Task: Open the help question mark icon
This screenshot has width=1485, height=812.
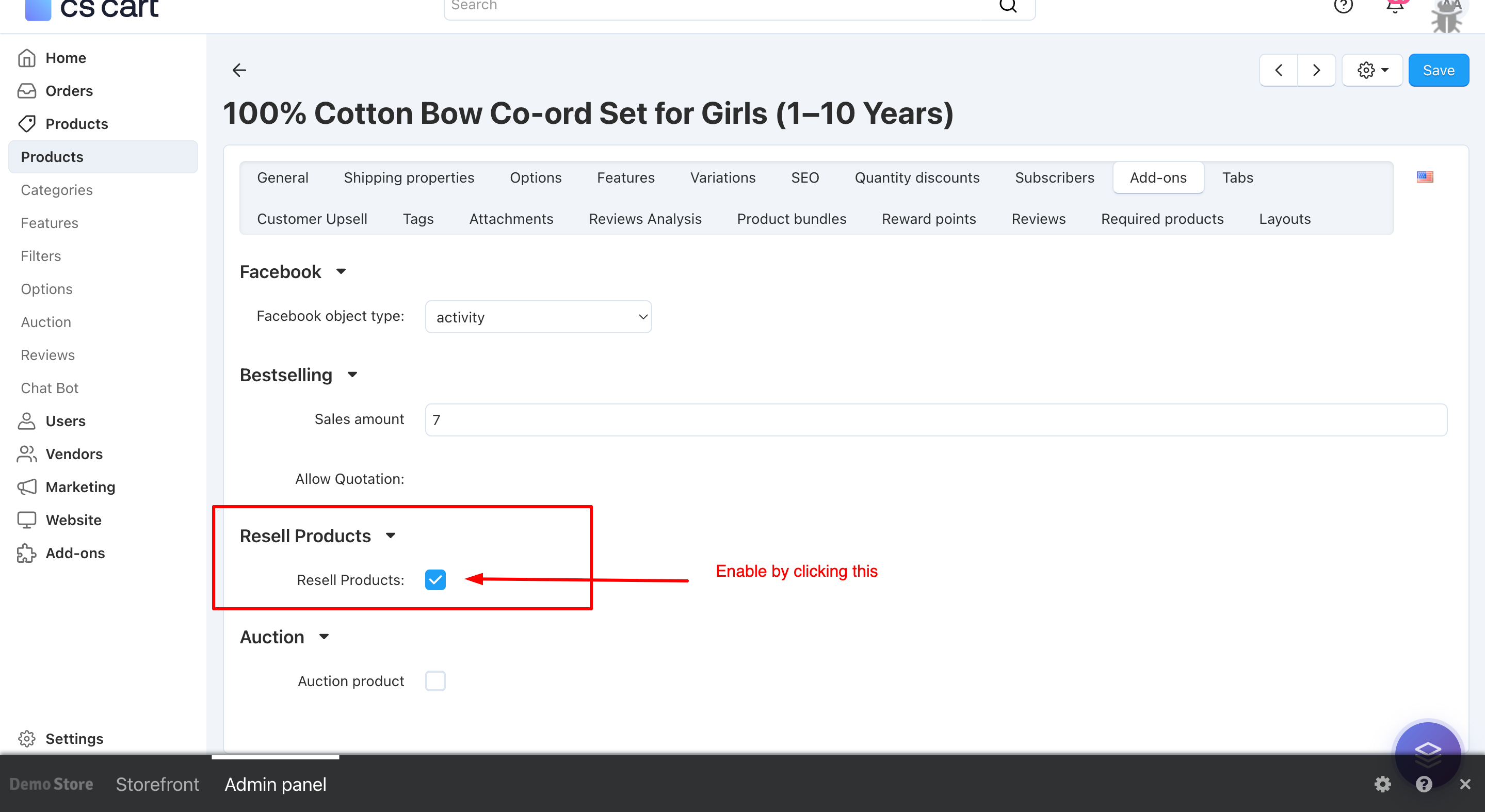Action: coord(1343,6)
